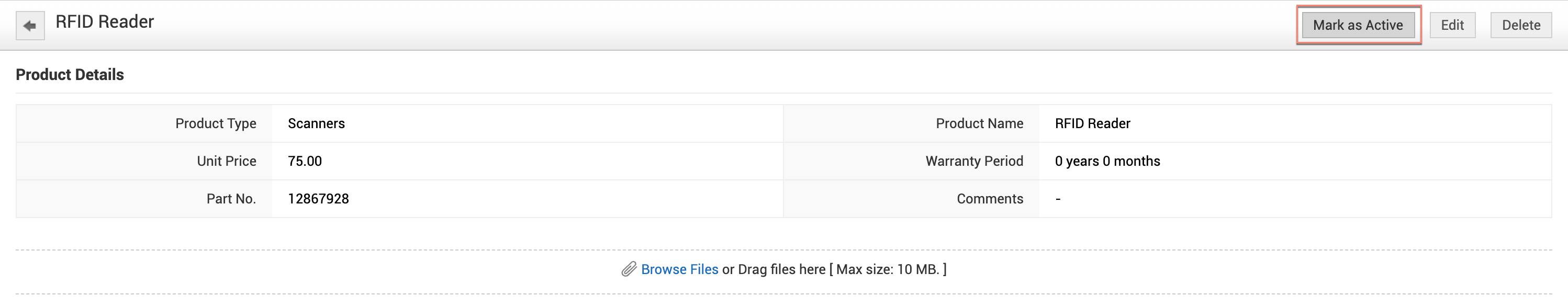Select the Unit Price label
The width and height of the screenshot is (1568, 307).
[x=227, y=161]
